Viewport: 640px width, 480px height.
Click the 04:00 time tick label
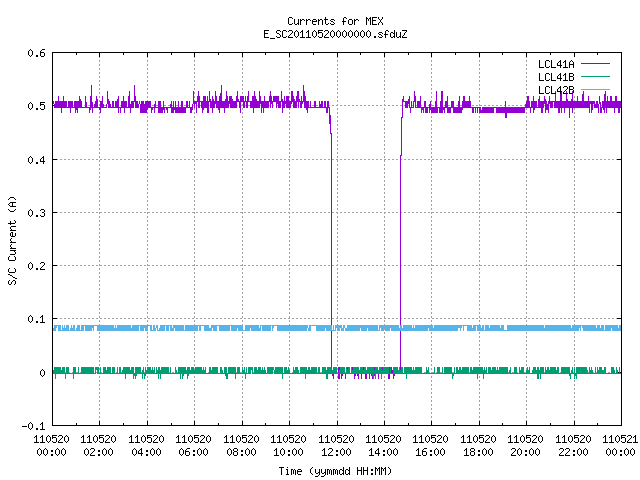click(x=147, y=452)
